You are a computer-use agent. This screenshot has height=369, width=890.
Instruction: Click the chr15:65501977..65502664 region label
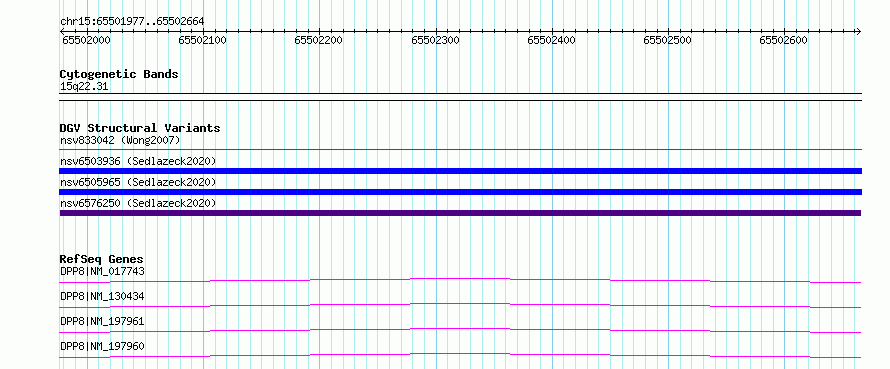point(132,22)
